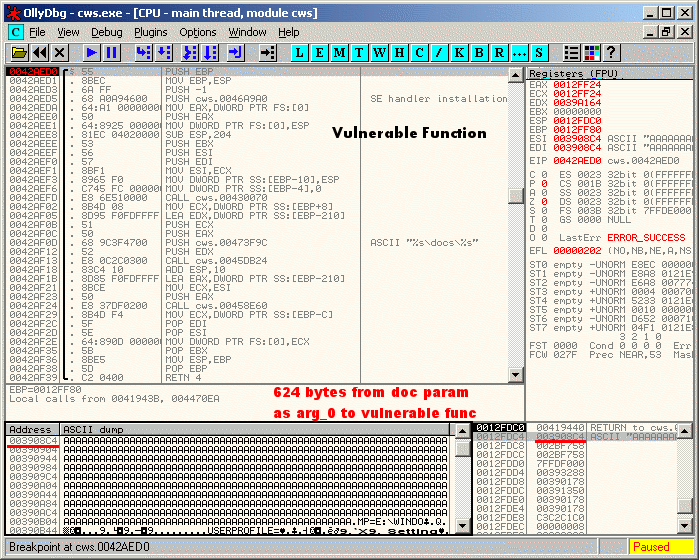Run program with the blue play icon
Image resolution: width=699 pixels, height=560 pixels.
pos(92,53)
